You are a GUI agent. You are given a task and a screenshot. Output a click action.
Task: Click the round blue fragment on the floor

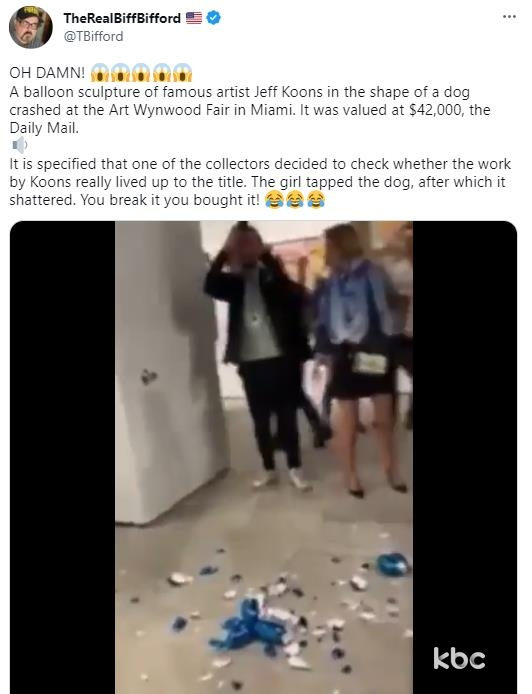click(x=392, y=565)
